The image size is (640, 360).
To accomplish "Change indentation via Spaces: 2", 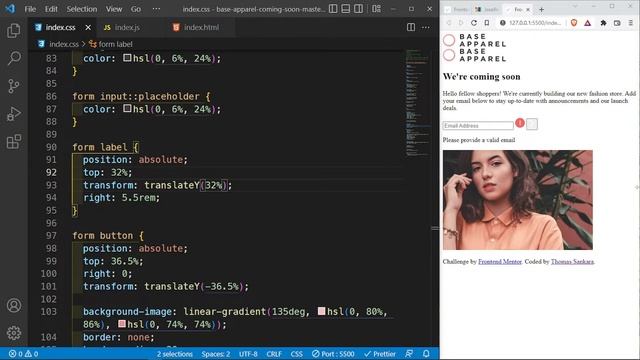I will point(216,354).
